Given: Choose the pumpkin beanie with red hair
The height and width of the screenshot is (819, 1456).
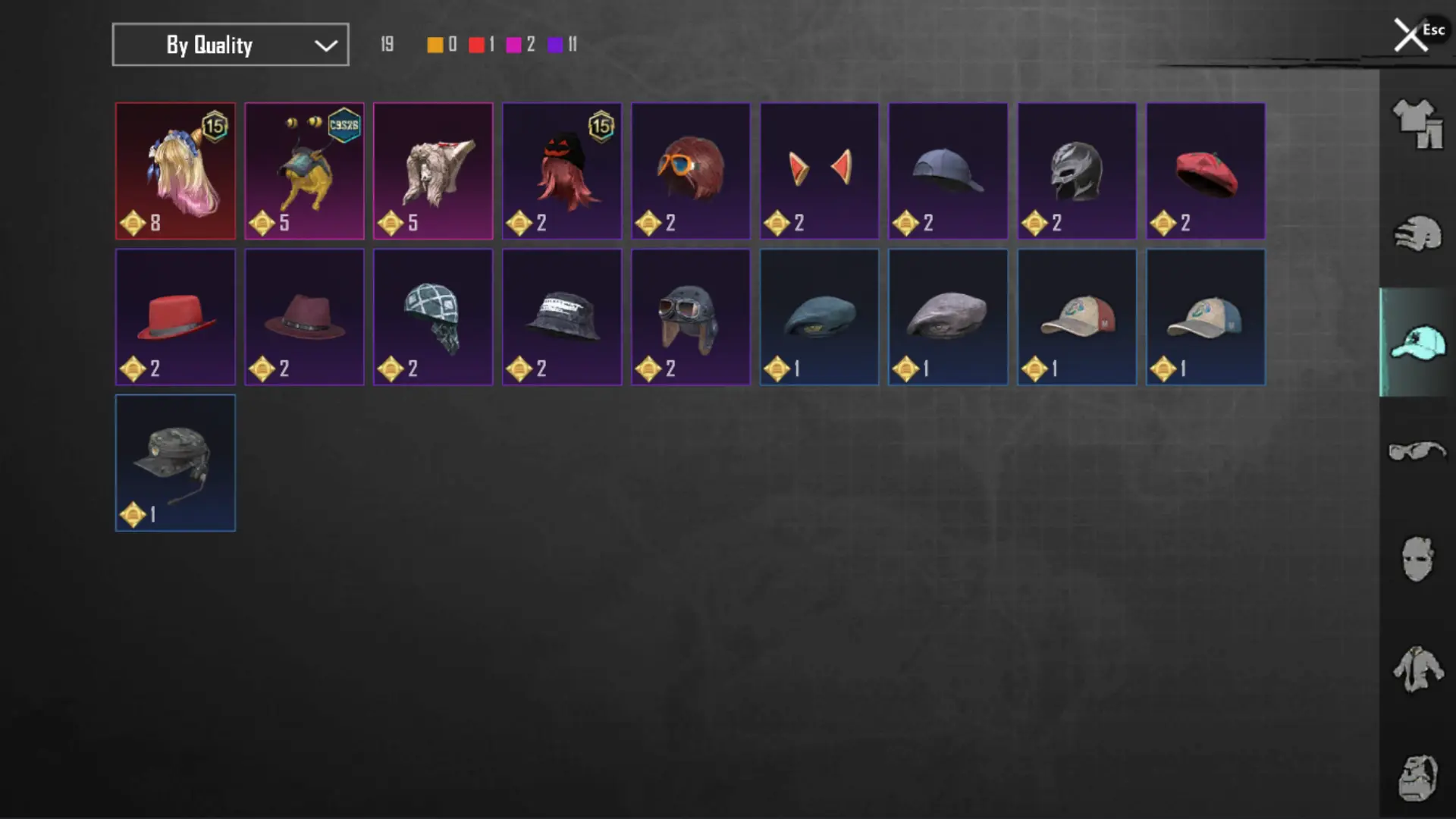Looking at the screenshot, I should [562, 171].
